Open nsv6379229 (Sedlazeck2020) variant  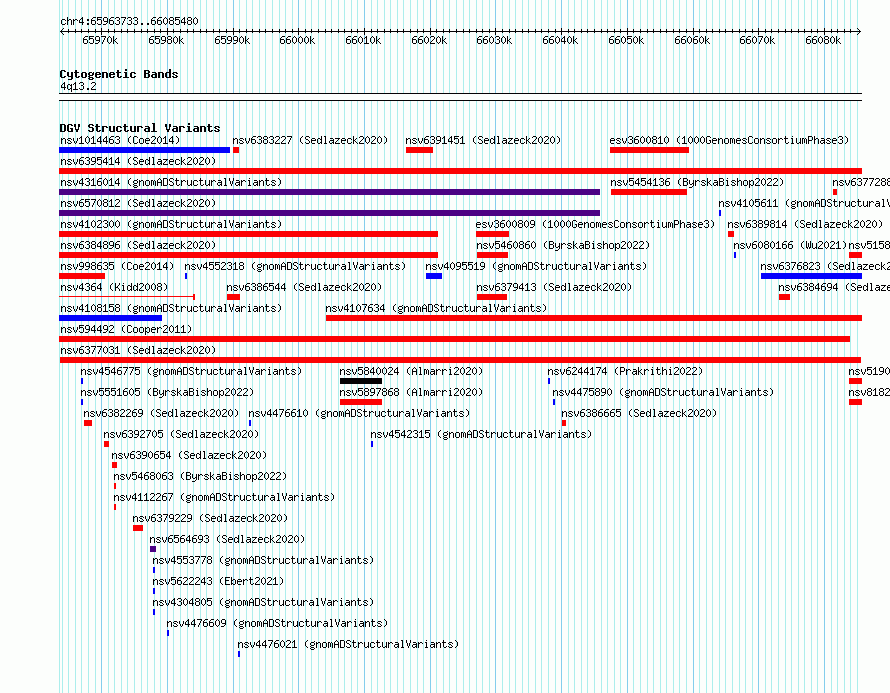click(210, 518)
